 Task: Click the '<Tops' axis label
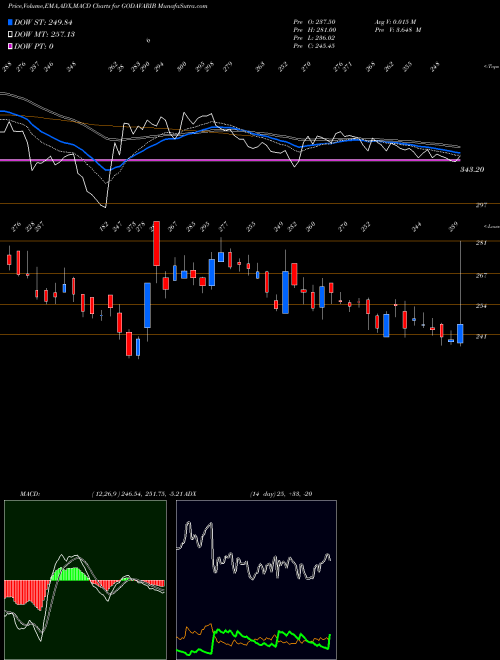(491, 67)
